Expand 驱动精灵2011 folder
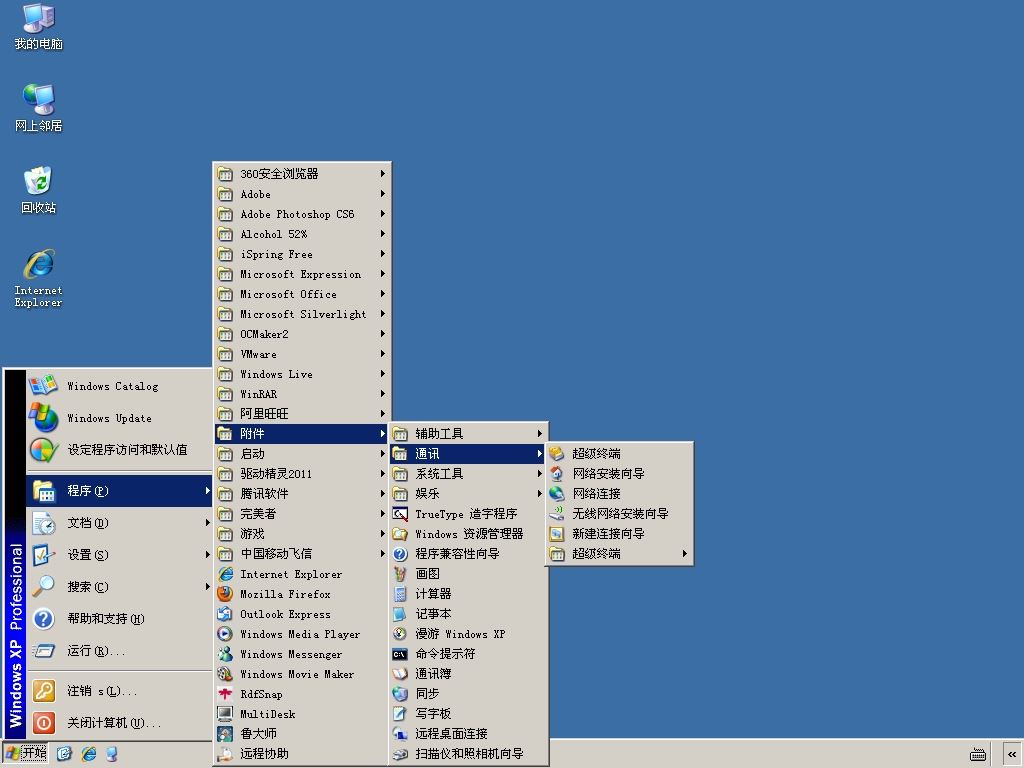Viewport: 1024px width, 768px height. [x=302, y=473]
